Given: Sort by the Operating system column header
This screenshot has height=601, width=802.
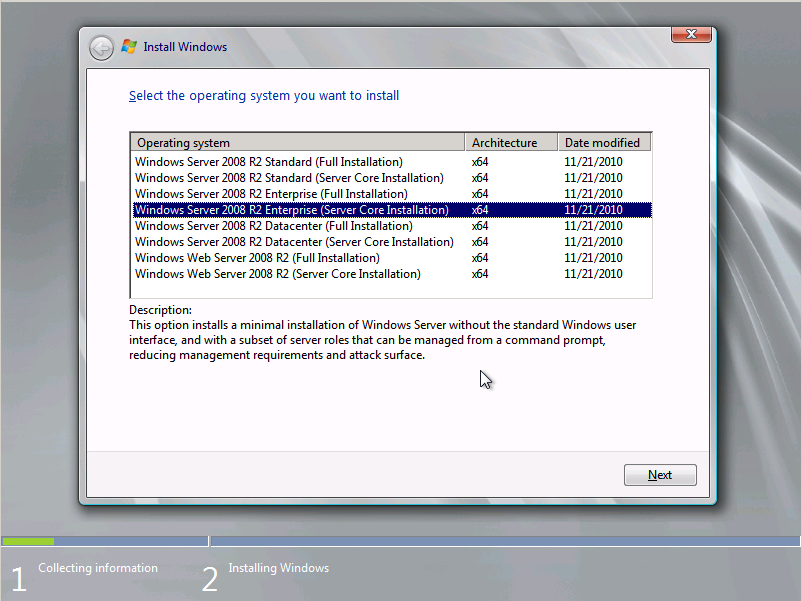Looking at the screenshot, I should (x=298, y=143).
